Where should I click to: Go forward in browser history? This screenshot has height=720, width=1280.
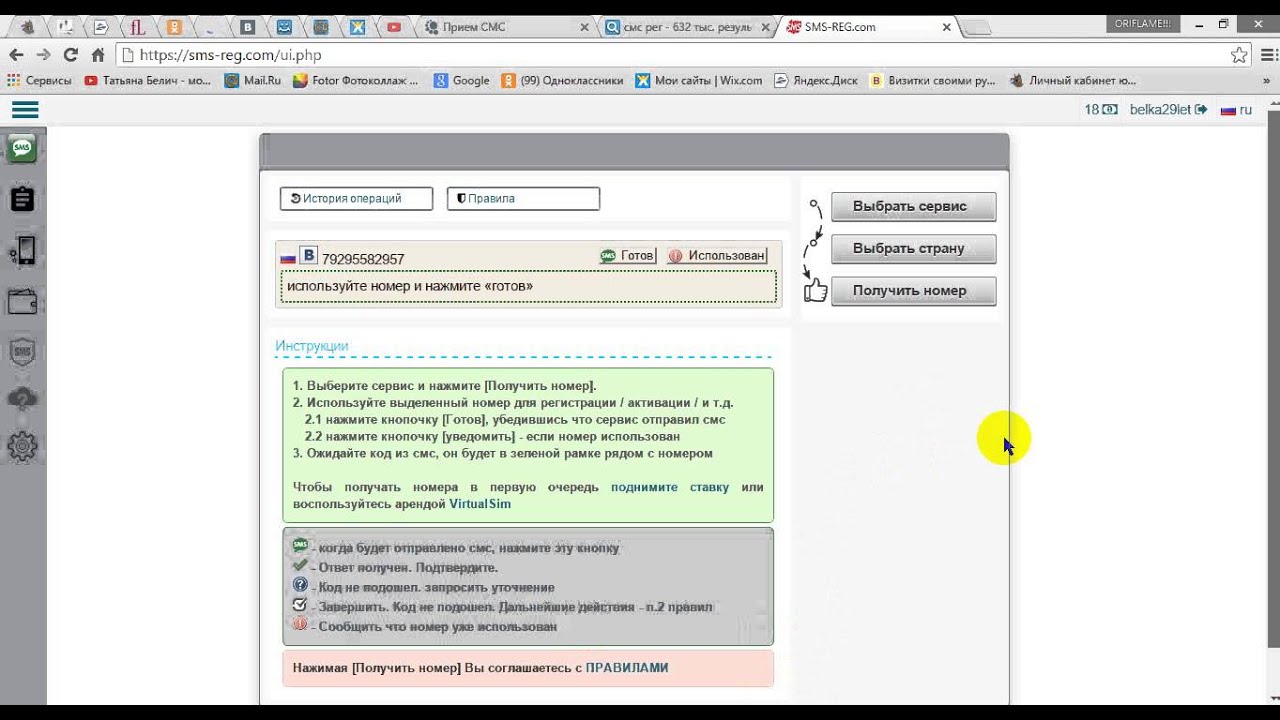(43, 55)
